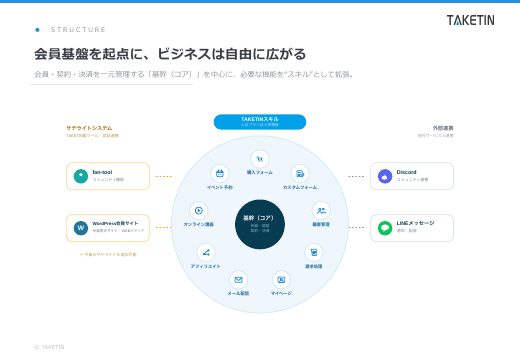Open the Discord integration card
Viewport: 520px width, 360px height.
[412, 176]
